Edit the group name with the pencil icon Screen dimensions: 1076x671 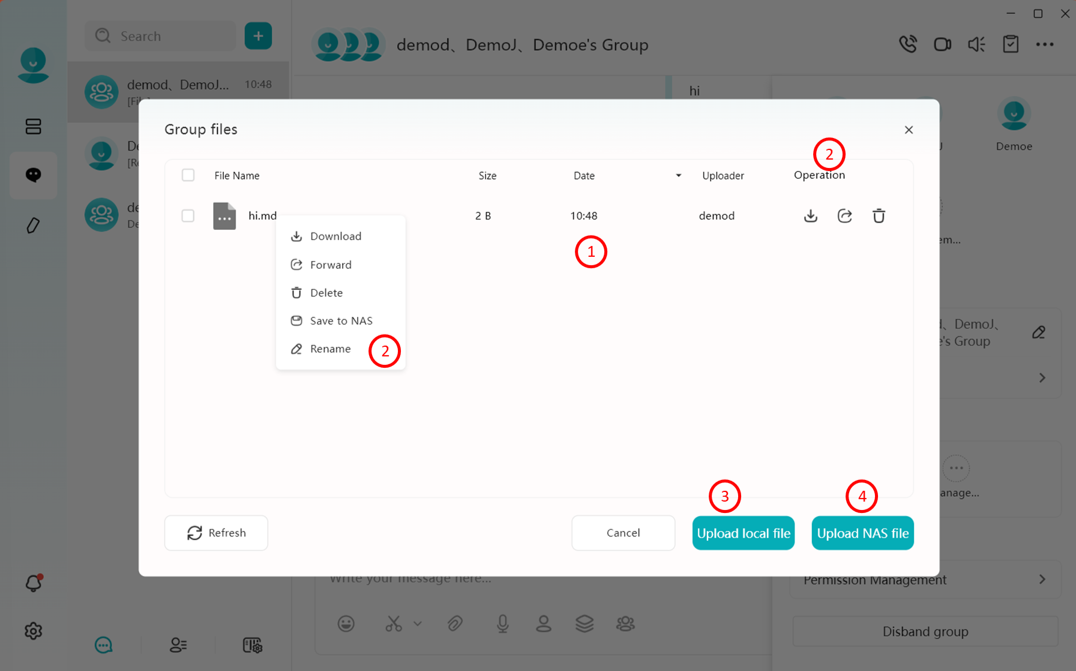[x=1039, y=333]
